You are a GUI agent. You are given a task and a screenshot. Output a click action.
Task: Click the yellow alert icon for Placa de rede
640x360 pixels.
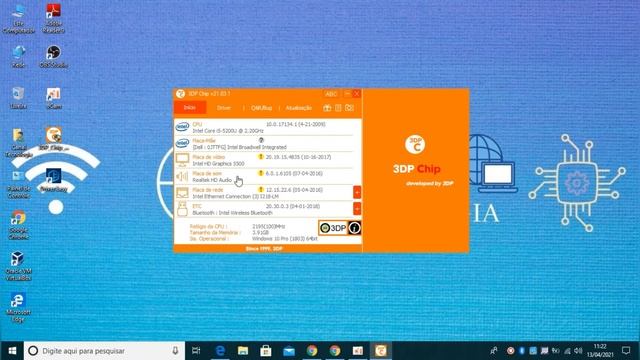coord(261,190)
